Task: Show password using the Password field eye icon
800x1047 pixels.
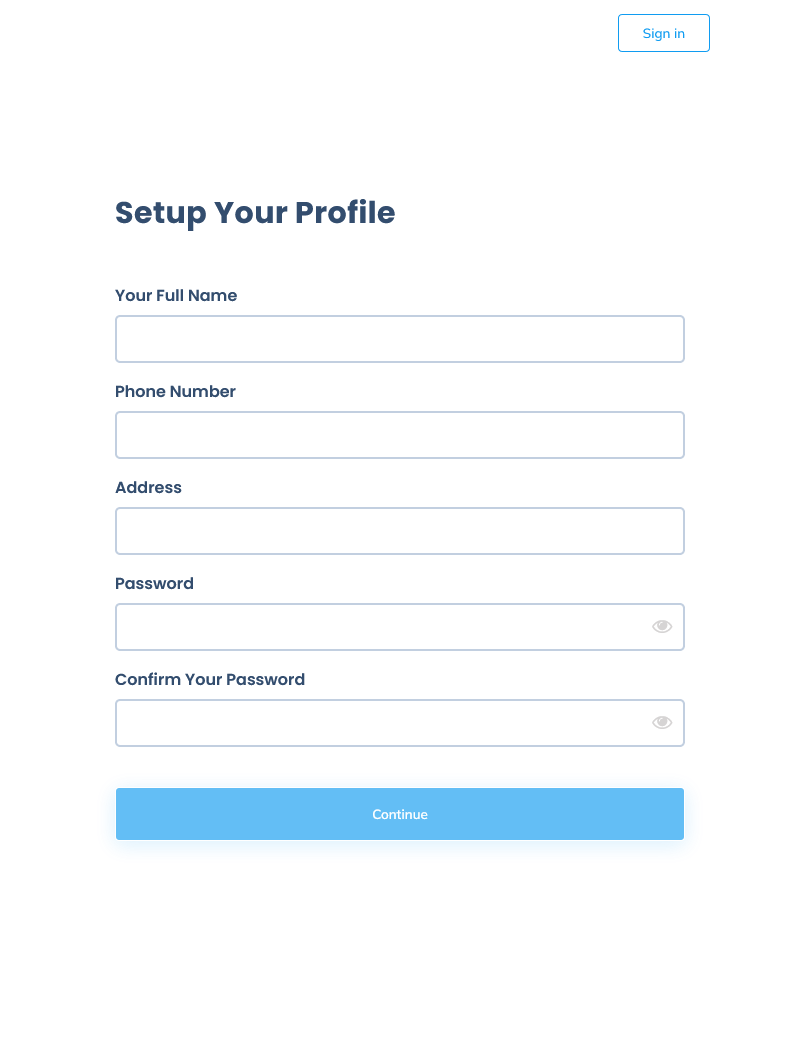Action: (x=662, y=626)
